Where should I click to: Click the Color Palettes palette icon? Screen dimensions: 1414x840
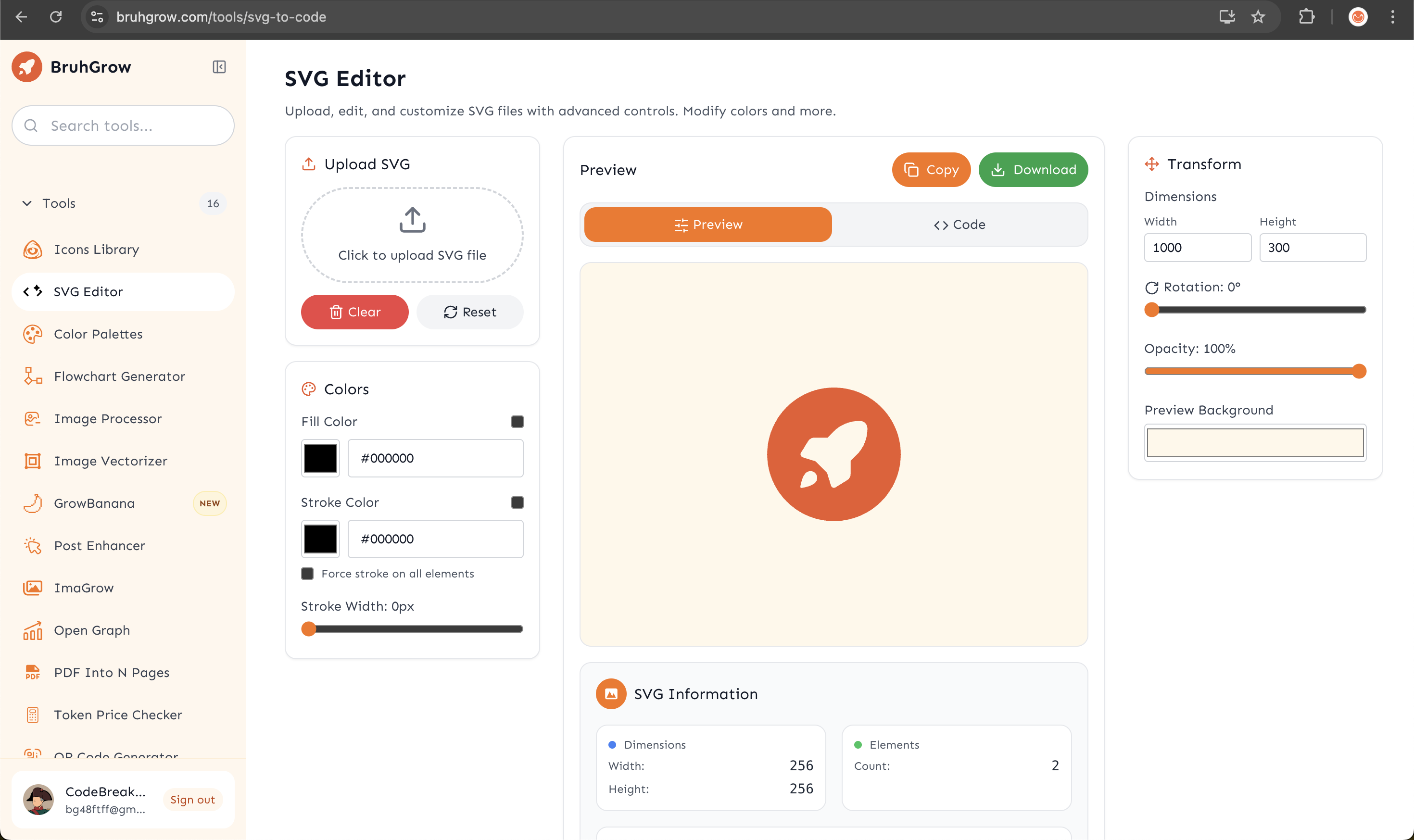33,334
